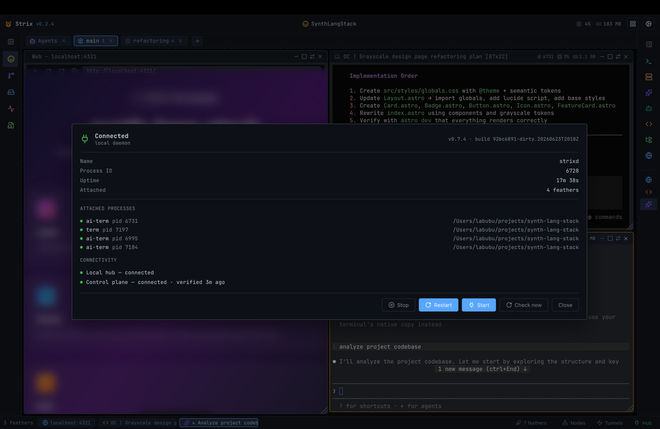This screenshot has height=429, width=660.
Task: Click 7 feathers in status bar right
Action: tap(531, 423)
